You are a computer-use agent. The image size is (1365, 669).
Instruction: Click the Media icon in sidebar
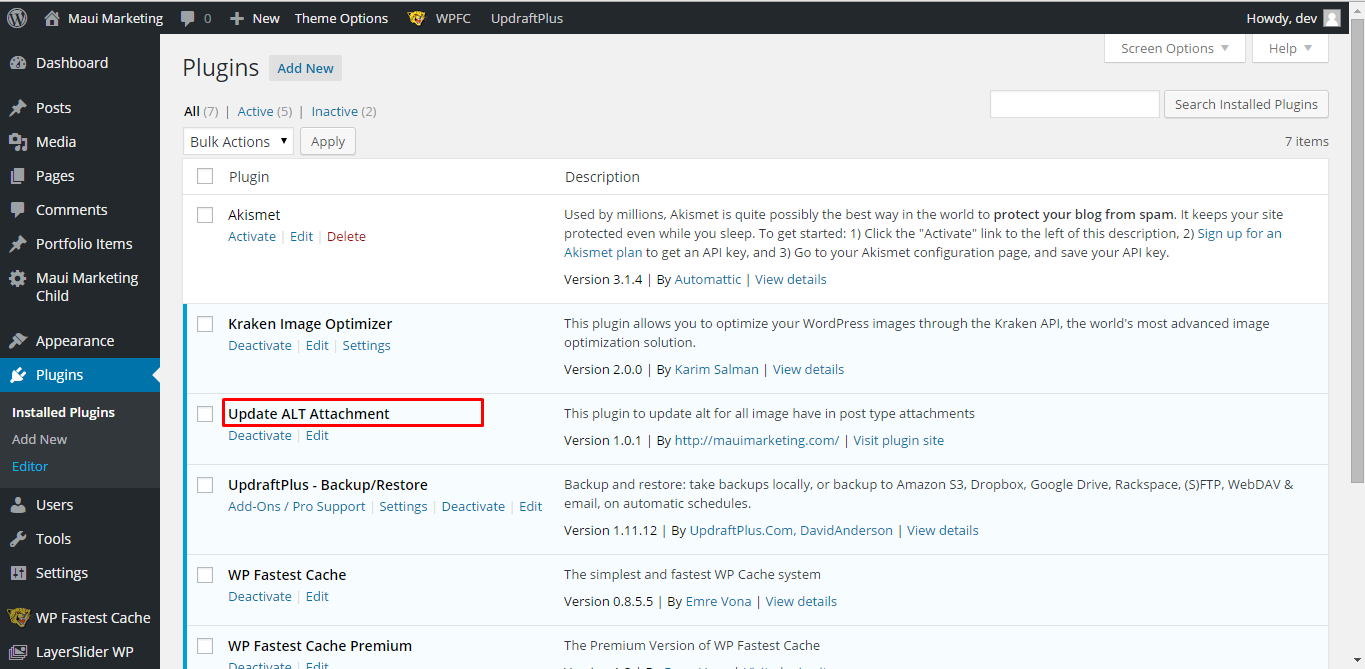click(18, 142)
